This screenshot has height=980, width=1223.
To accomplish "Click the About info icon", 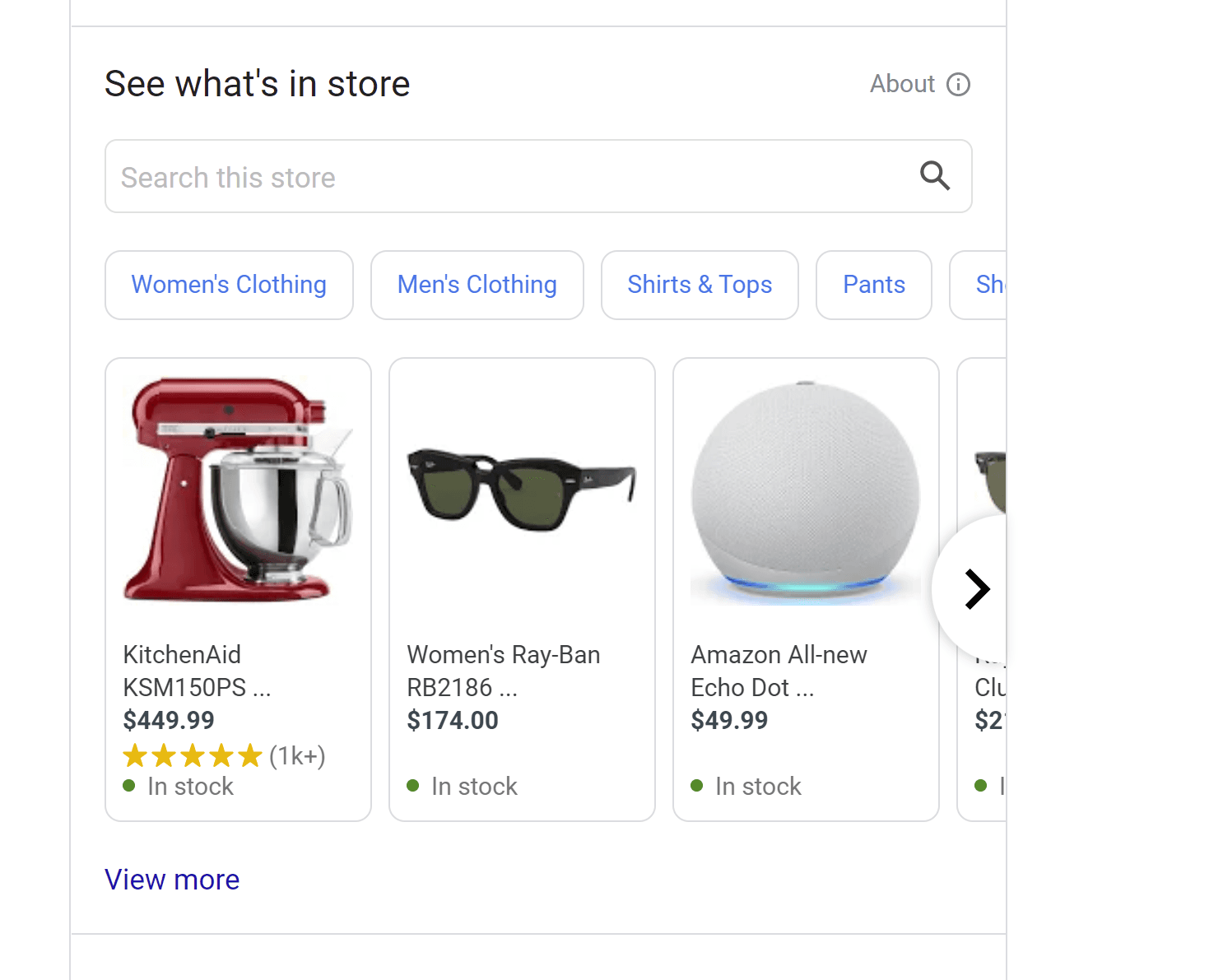I will click(x=958, y=84).
